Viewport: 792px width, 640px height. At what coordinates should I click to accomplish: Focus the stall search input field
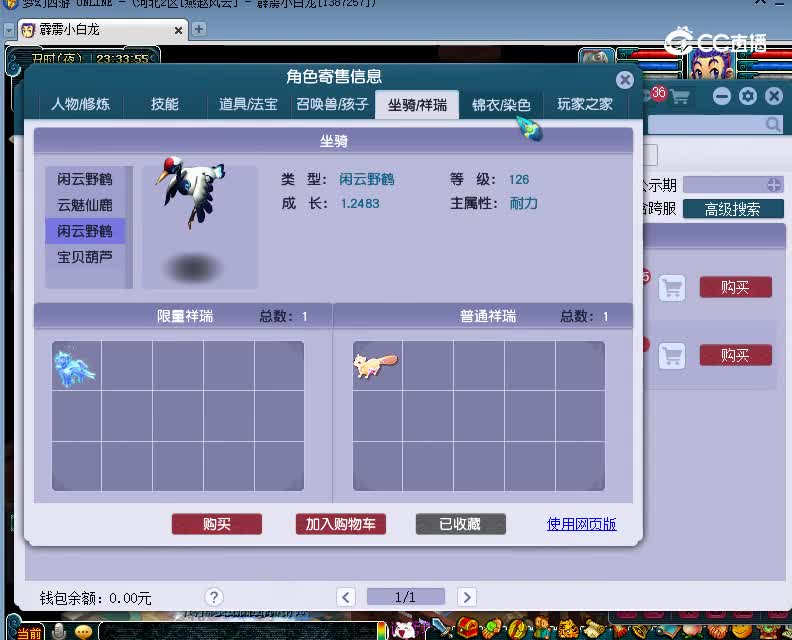coord(707,124)
